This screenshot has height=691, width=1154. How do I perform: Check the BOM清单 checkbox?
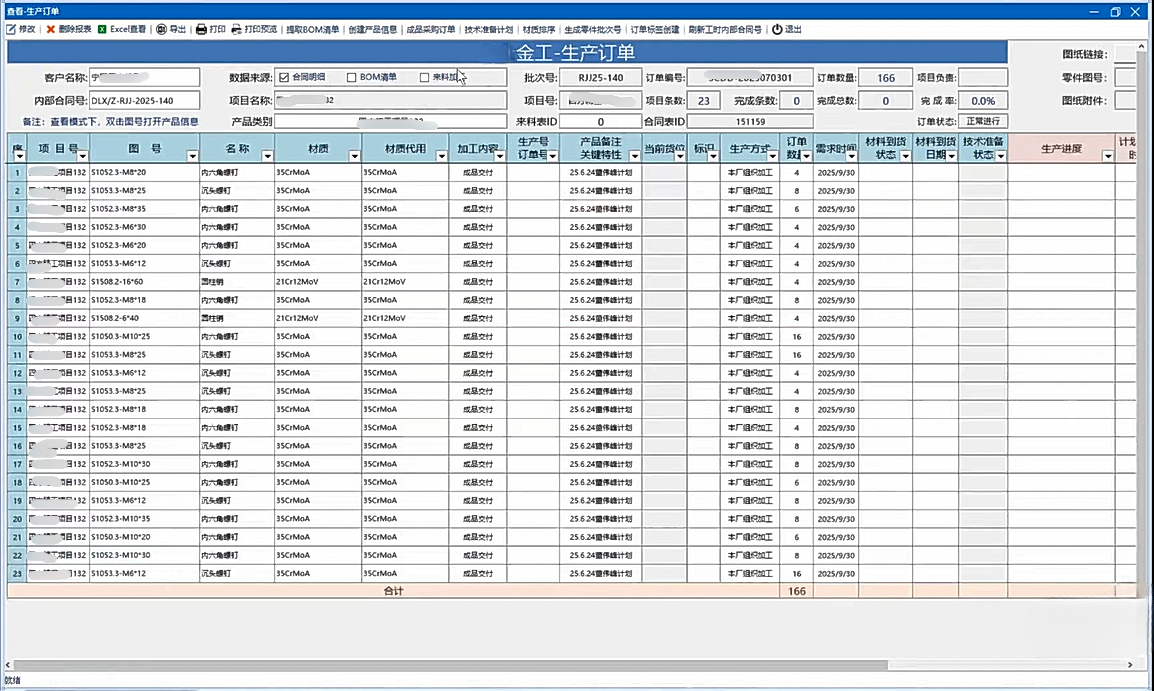352,77
